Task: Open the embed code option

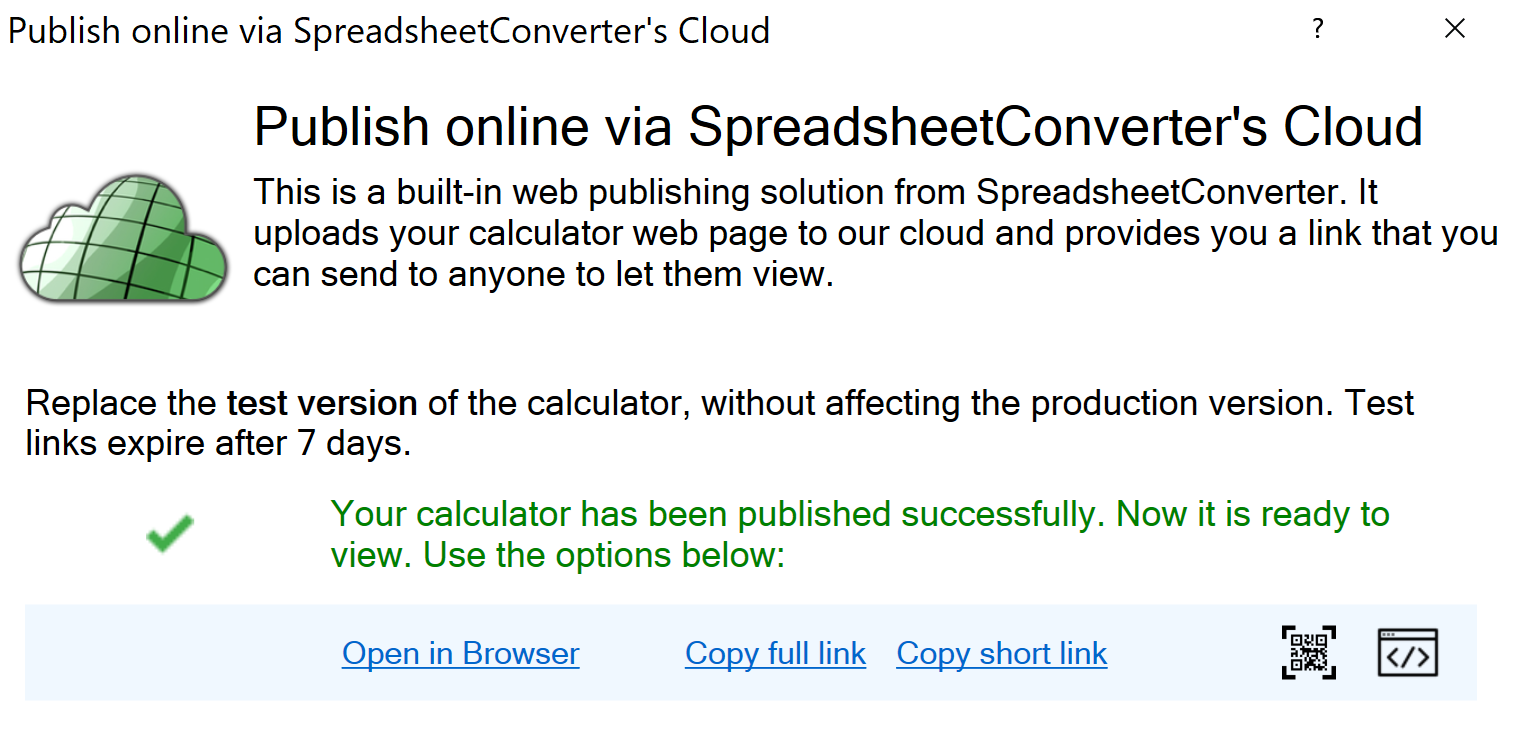Action: tap(1407, 652)
